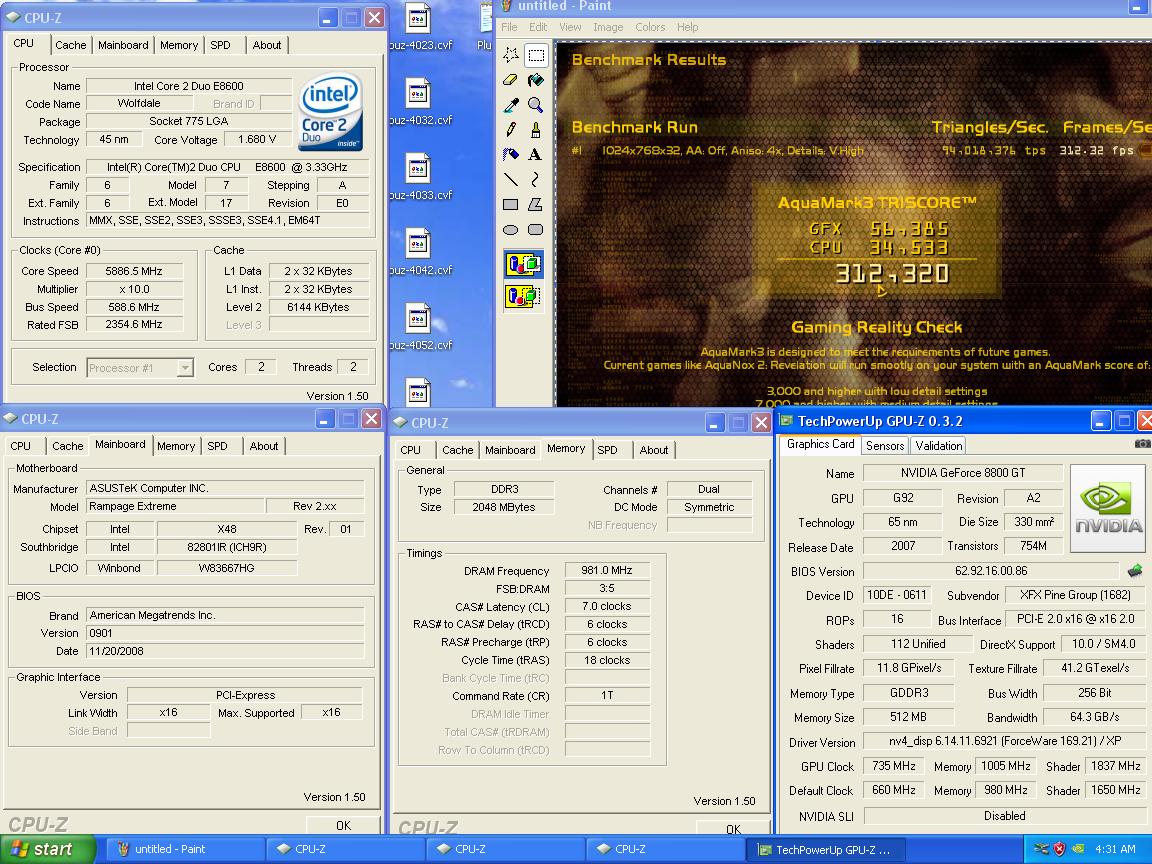Choose the Eraser tool in Paint

tap(511, 80)
